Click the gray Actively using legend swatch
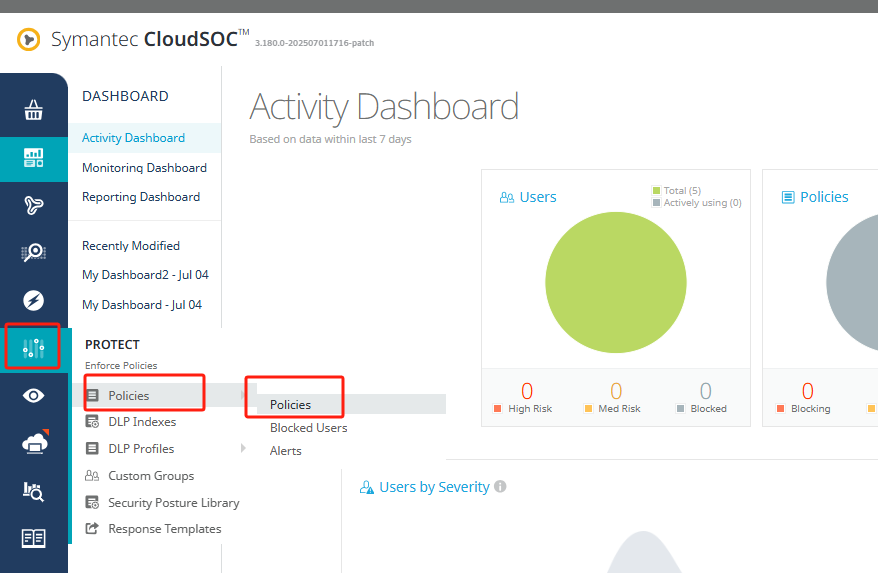Viewport: 878px width, 573px height. click(x=656, y=203)
